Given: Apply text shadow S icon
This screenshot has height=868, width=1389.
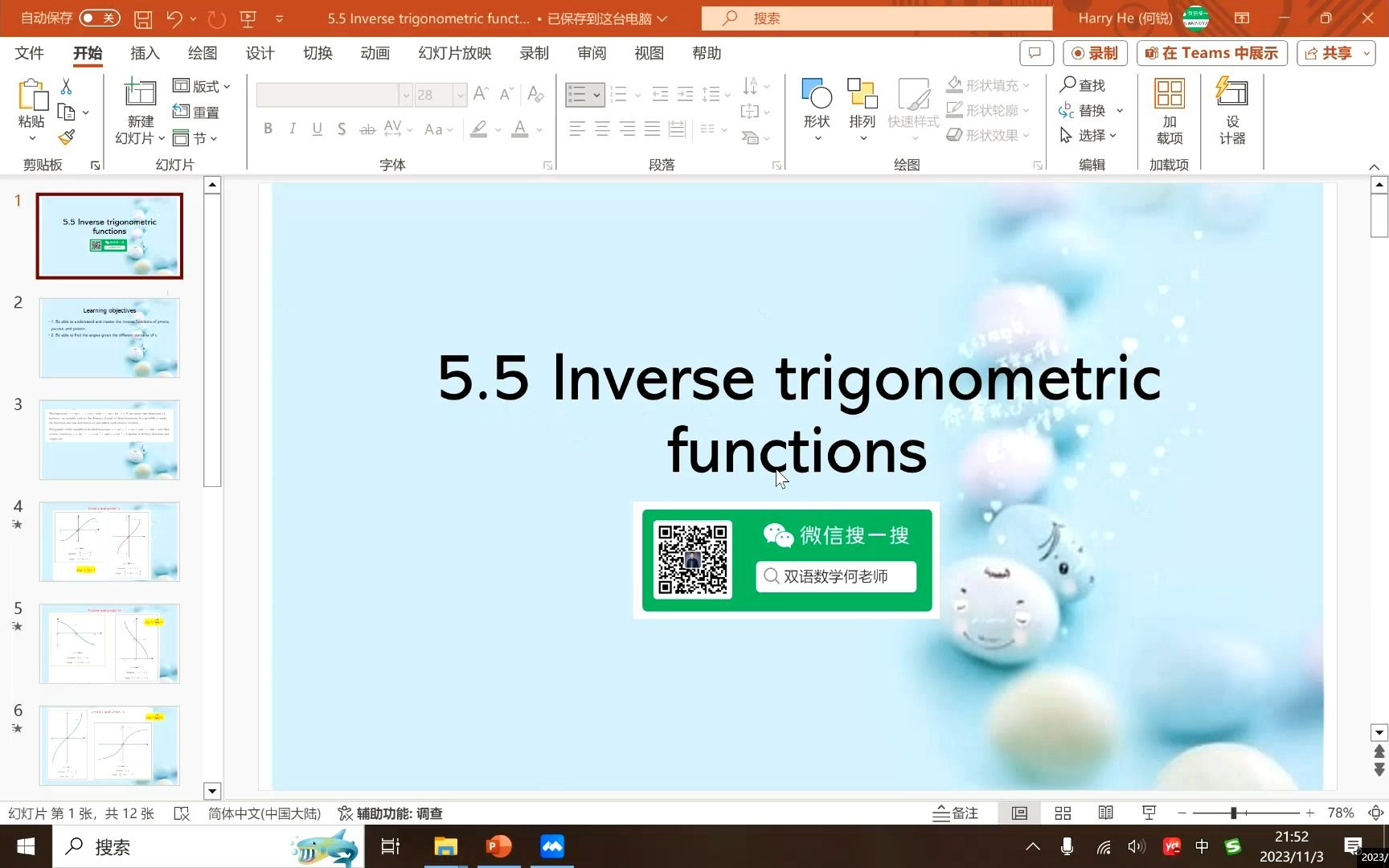Looking at the screenshot, I should 342,129.
